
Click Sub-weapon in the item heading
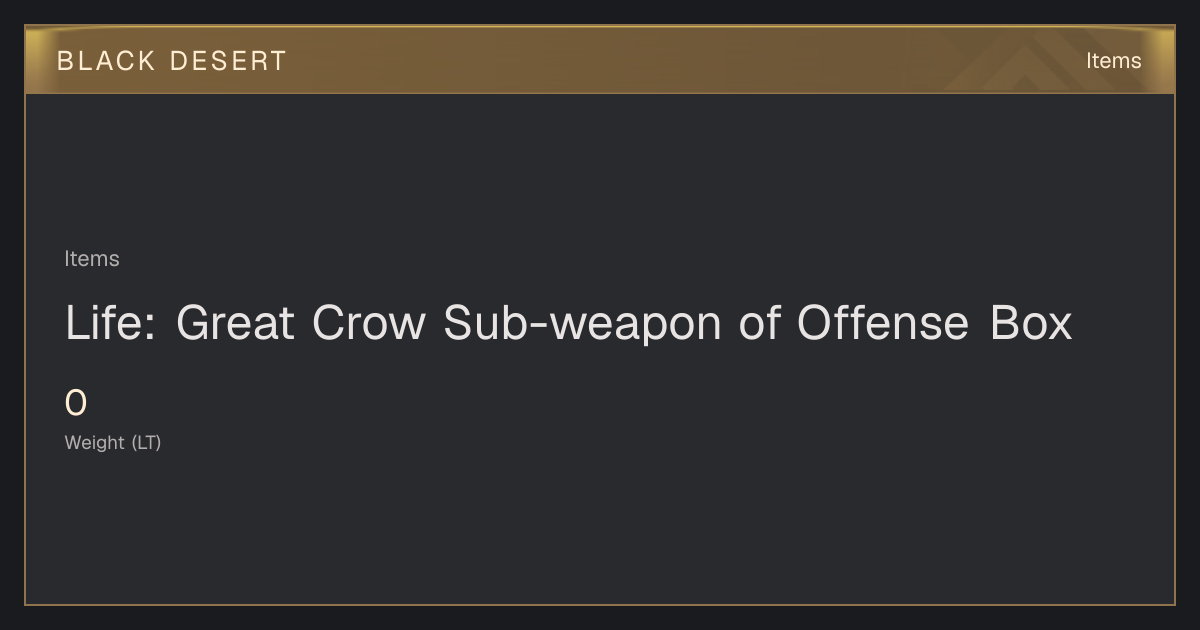point(582,323)
